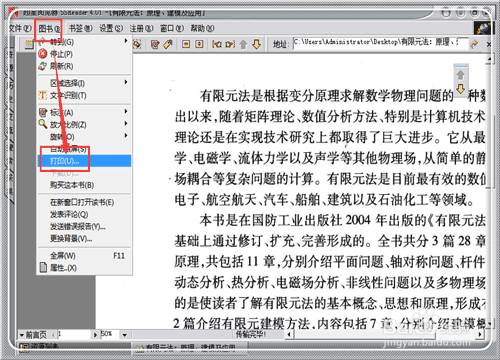Open the 前言页 page type dropdown

(33, 334)
